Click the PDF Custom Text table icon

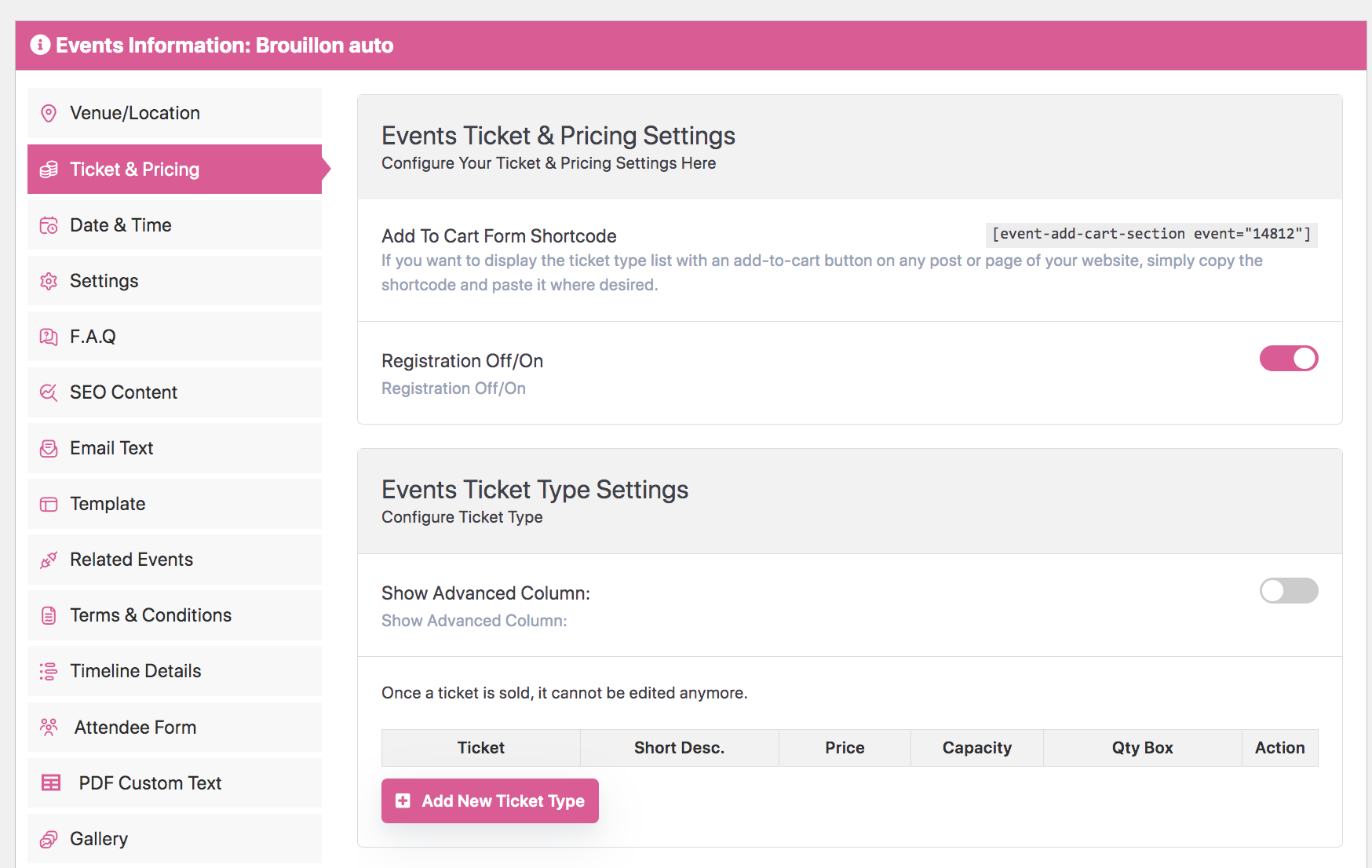(51, 783)
